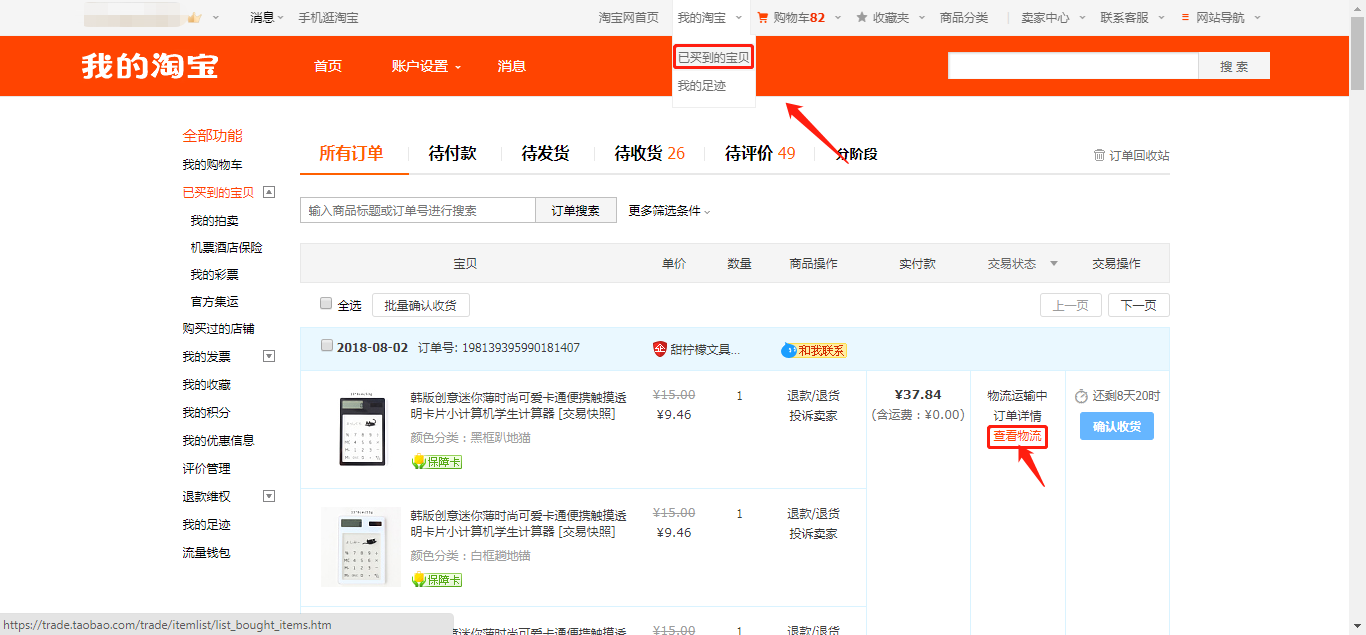Open order recycle bin trash icon

tap(1099, 155)
